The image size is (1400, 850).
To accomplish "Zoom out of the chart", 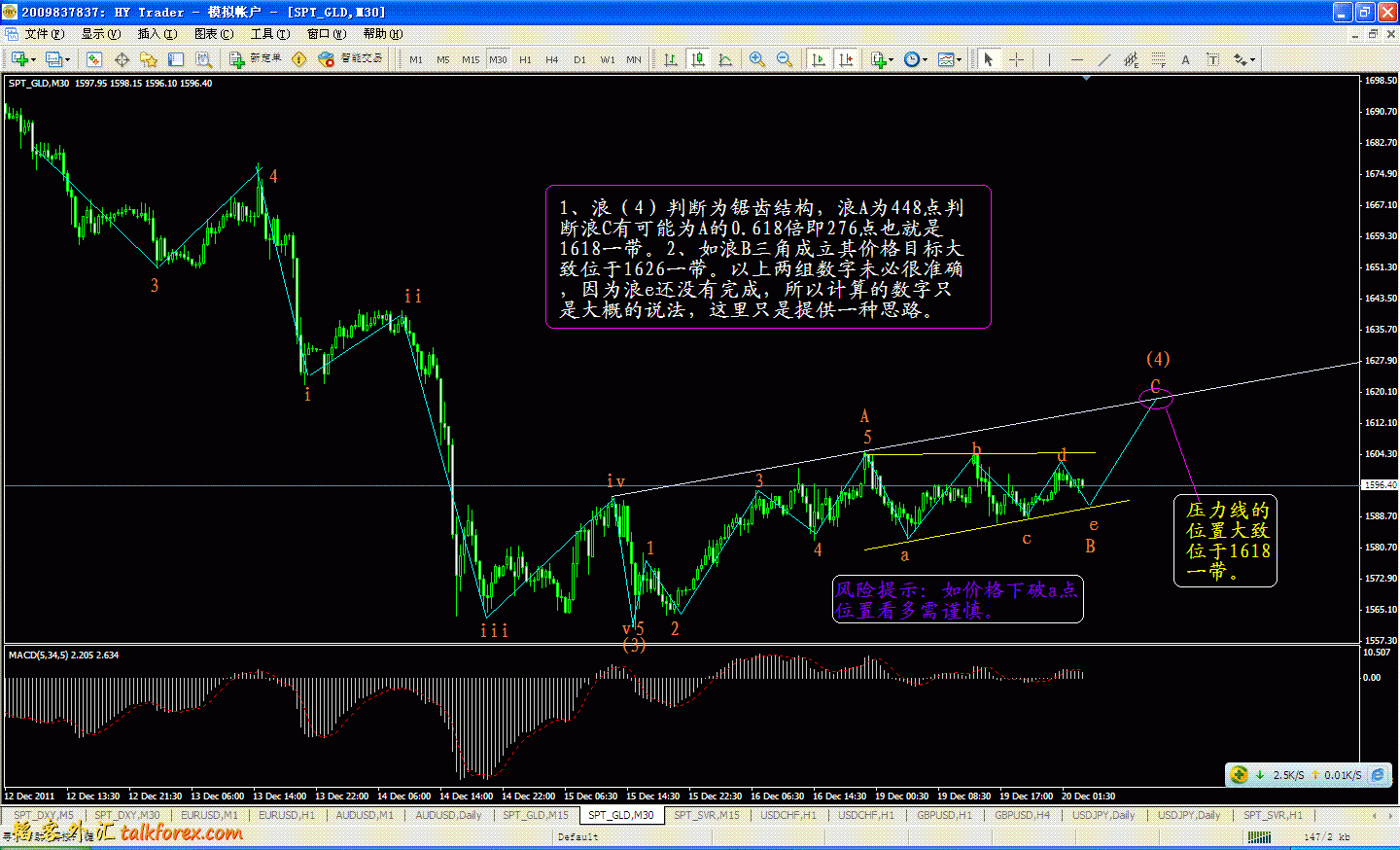I will pyautogui.click(x=785, y=59).
